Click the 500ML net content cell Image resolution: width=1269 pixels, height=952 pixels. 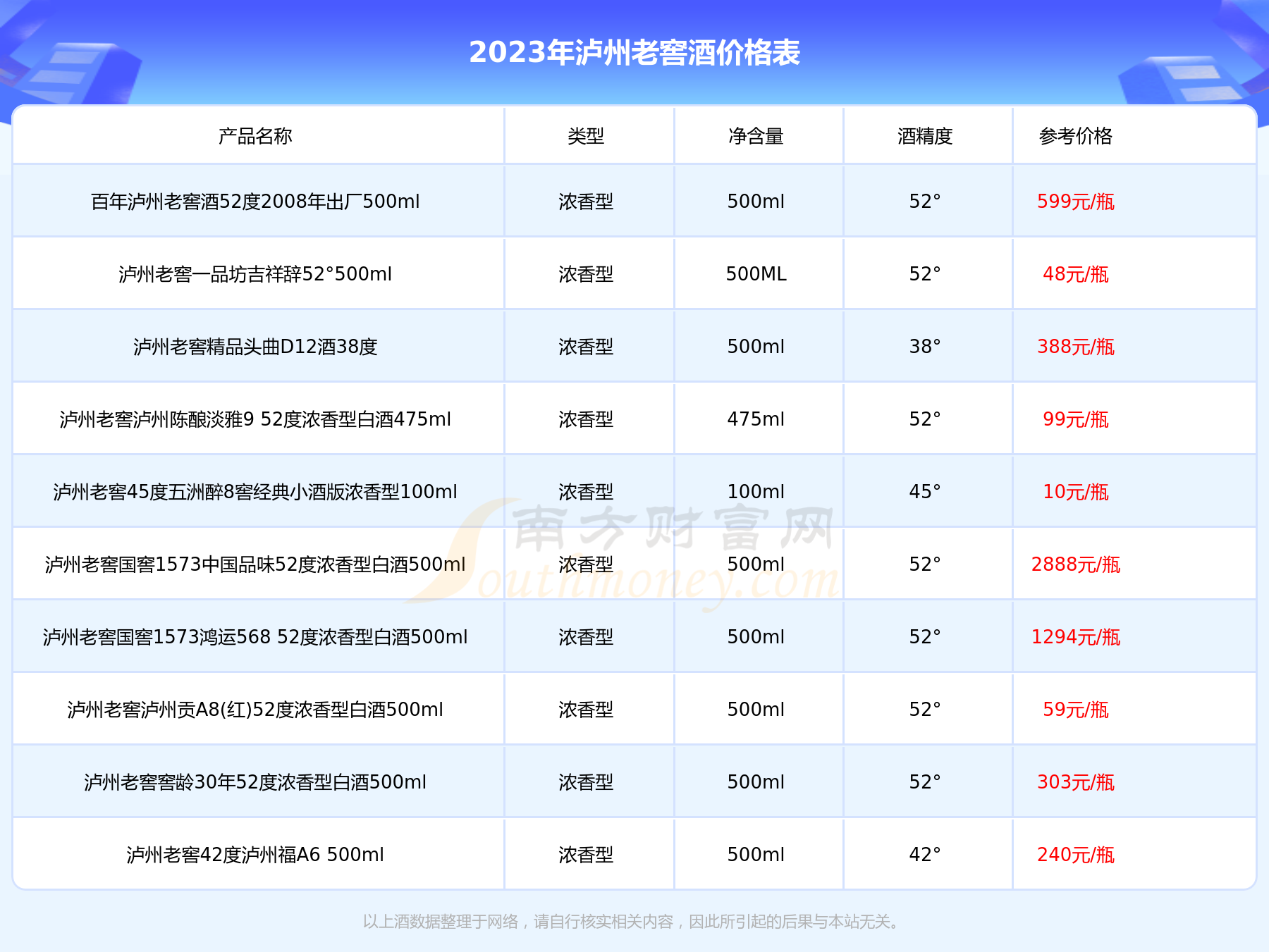click(756, 274)
